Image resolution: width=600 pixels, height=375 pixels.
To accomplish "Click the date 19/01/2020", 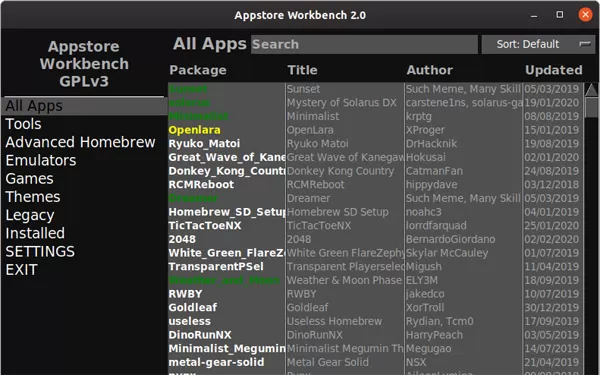I will click(552, 103).
